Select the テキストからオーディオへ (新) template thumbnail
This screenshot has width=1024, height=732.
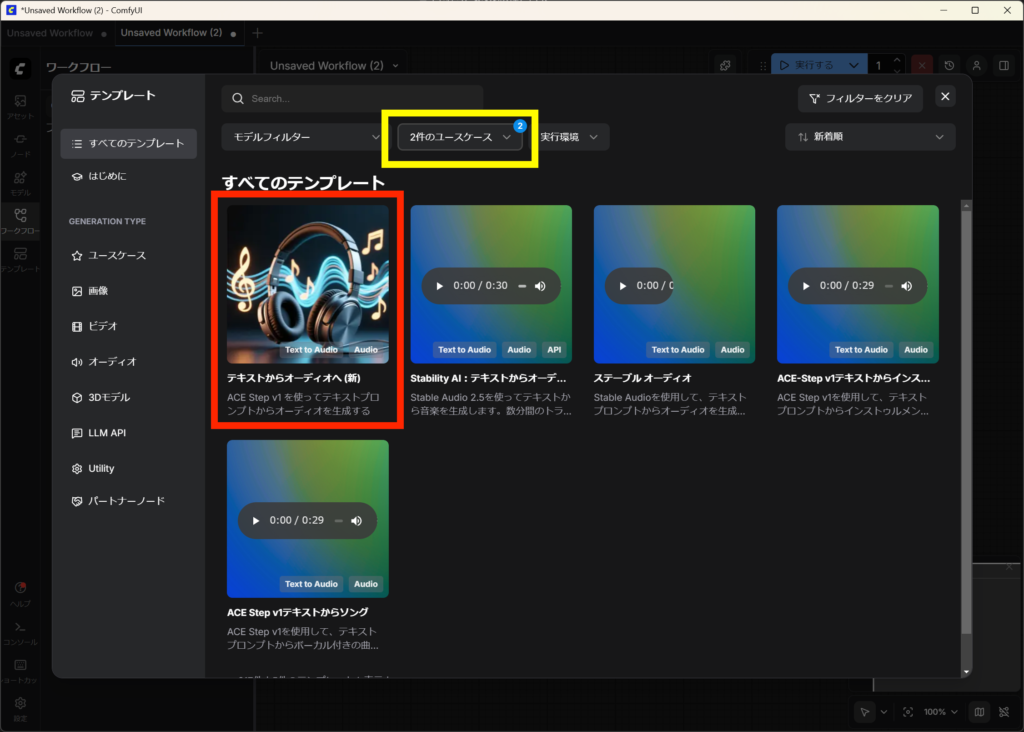[307, 283]
